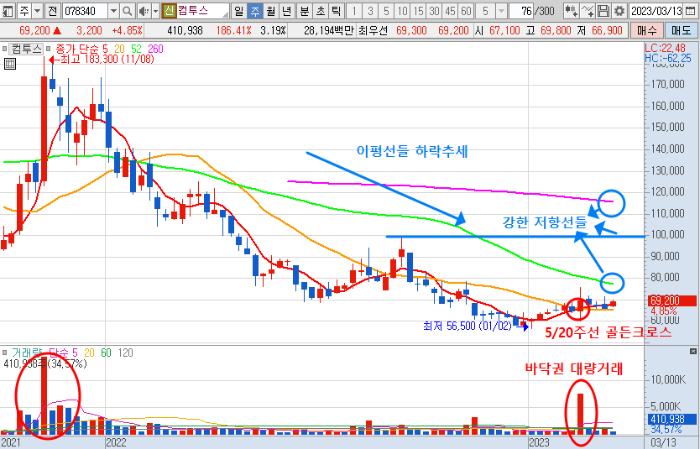Screen dimensions: 700x449
Task: Click the green 신 badge icon
Action: (169, 11)
